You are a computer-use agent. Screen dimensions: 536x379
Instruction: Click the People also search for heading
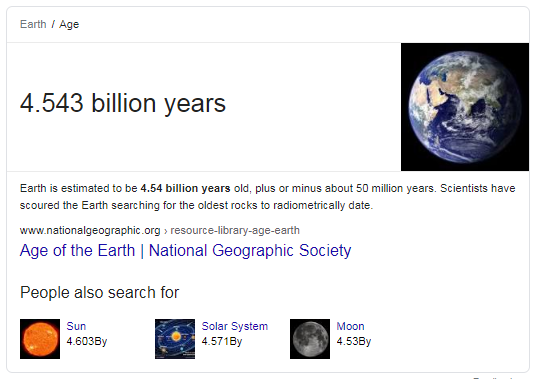pyautogui.click(x=99, y=293)
